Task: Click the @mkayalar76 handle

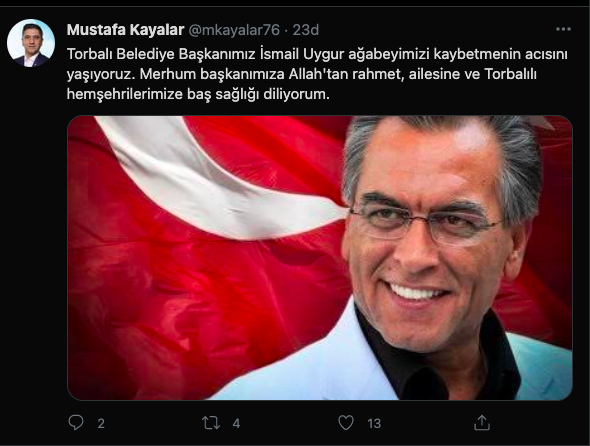Action: pos(234,30)
